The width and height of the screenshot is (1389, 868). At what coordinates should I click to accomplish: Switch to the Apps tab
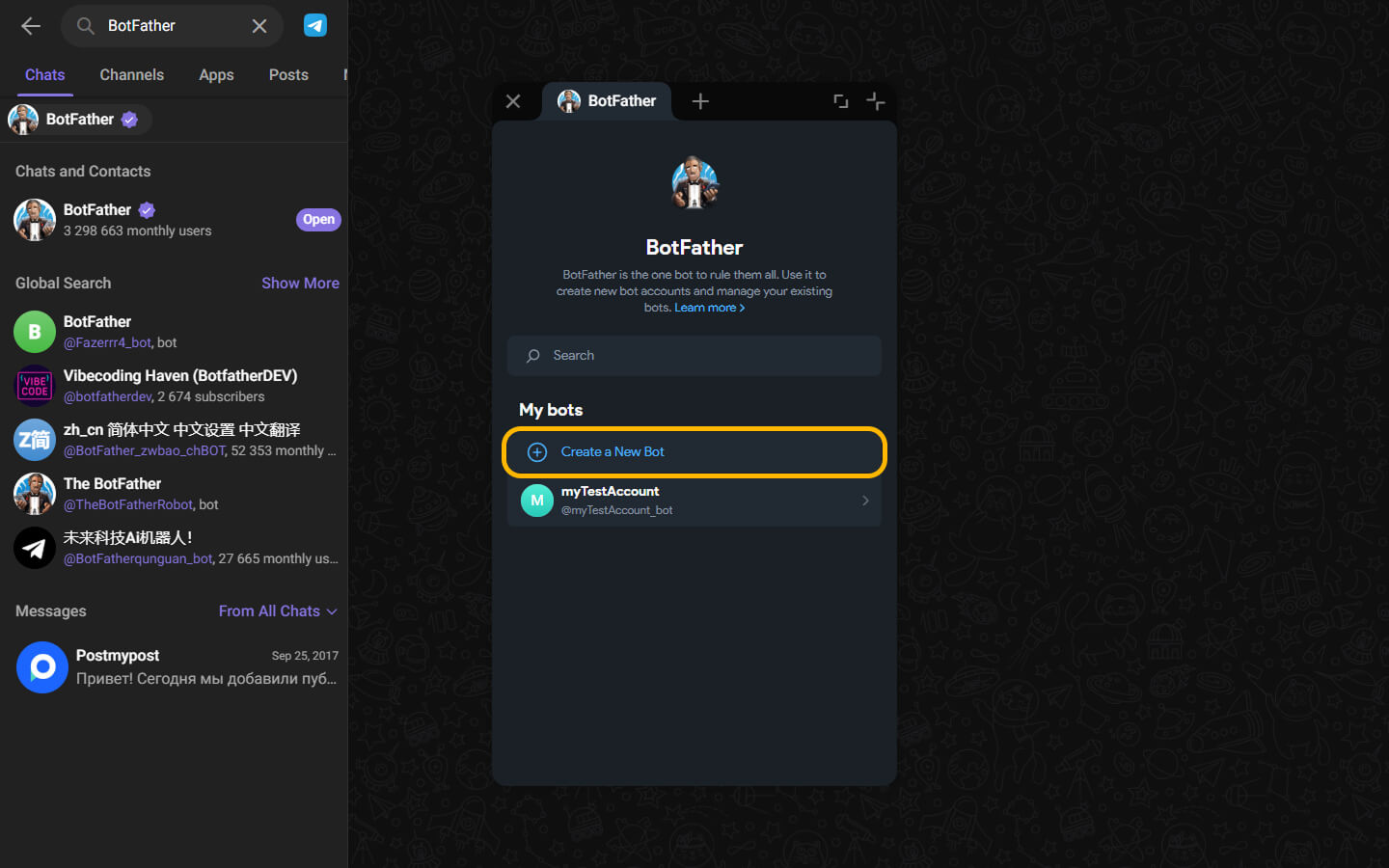pyautogui.click(x=216, y=75)
